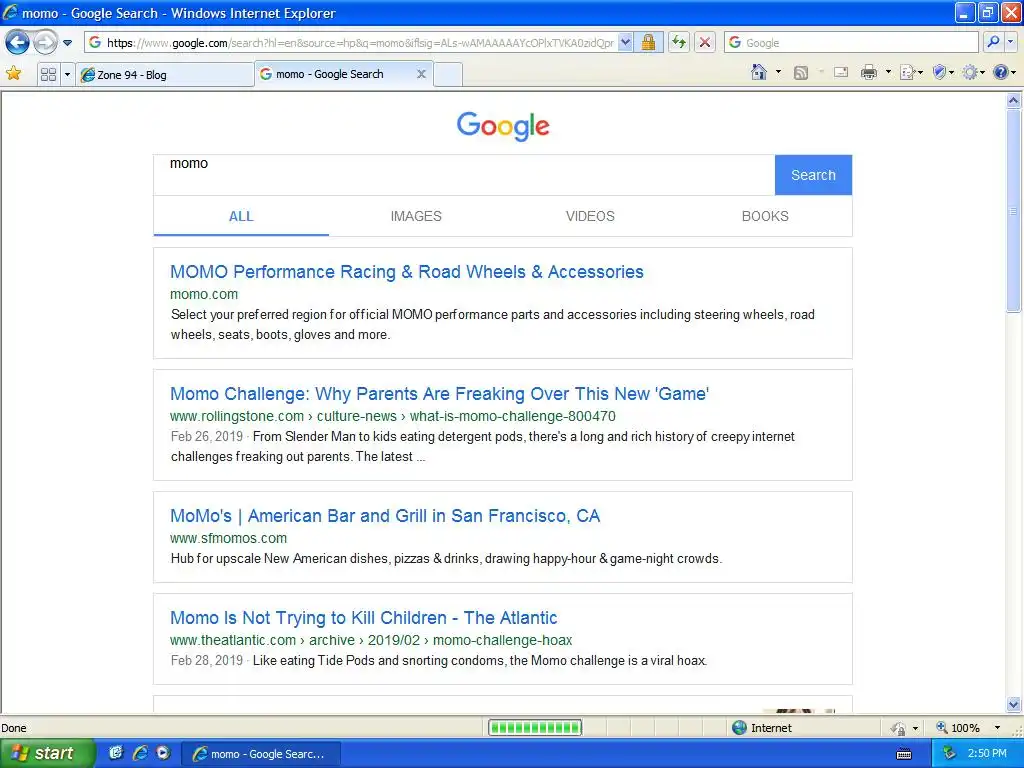Click the theatlantic.com breadcrumb URL
This screenshot has width=1024, height=768.
pos(371,640)
